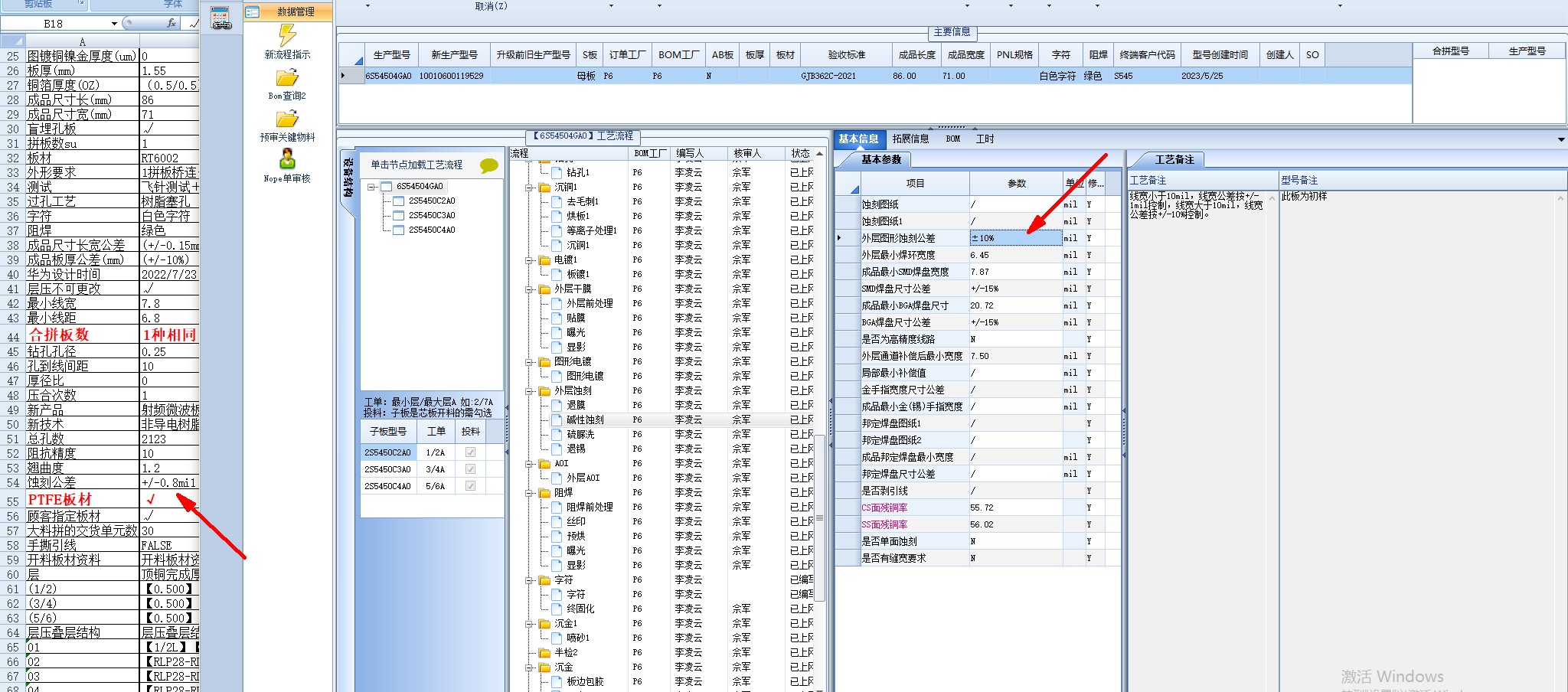Screen dimensions: 1568x692
Task: Select the 工艺备注 sub-tab
Action: click(x=1174, y=159)
